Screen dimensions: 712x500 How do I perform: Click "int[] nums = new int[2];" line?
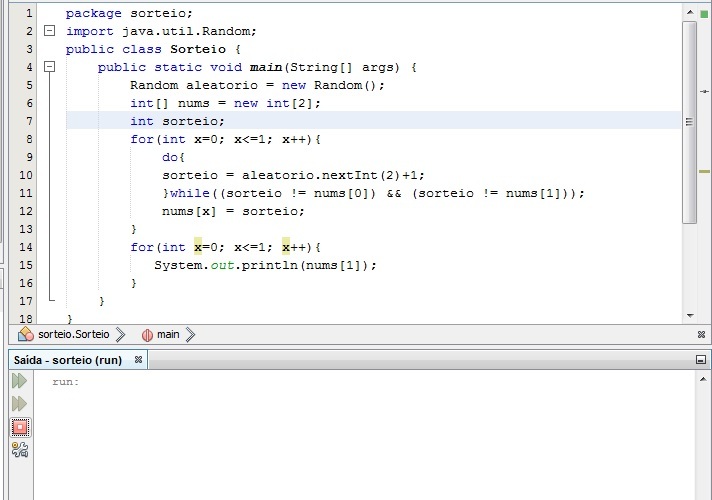(225, 104)
